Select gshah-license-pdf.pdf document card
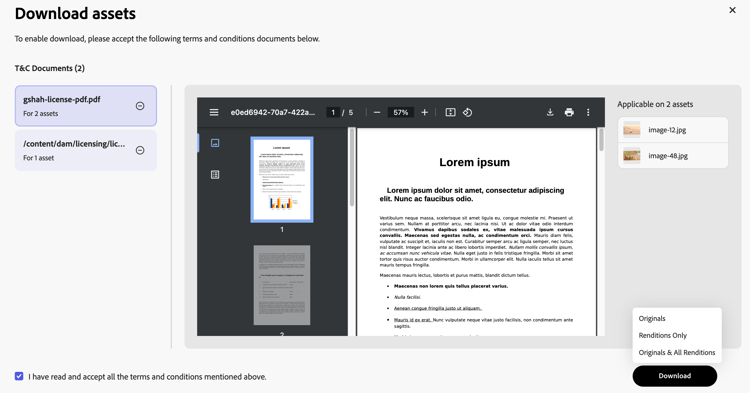The height and width of the screenshot is (393, 750). coord(86,106)
